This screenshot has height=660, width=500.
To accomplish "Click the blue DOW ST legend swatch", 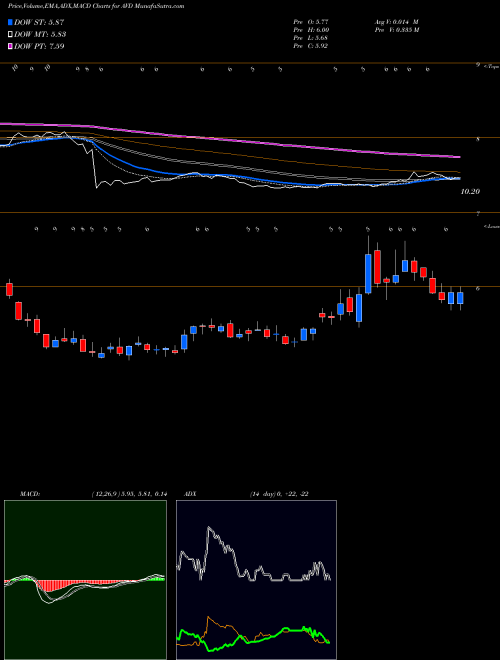I will pos(10,22).
